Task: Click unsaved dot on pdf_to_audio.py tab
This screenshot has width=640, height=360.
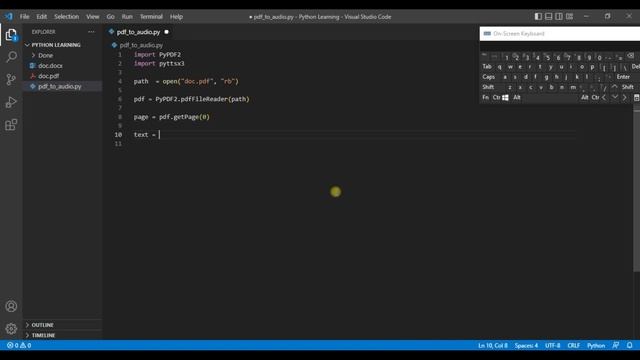Action: [x=166, y=32]
